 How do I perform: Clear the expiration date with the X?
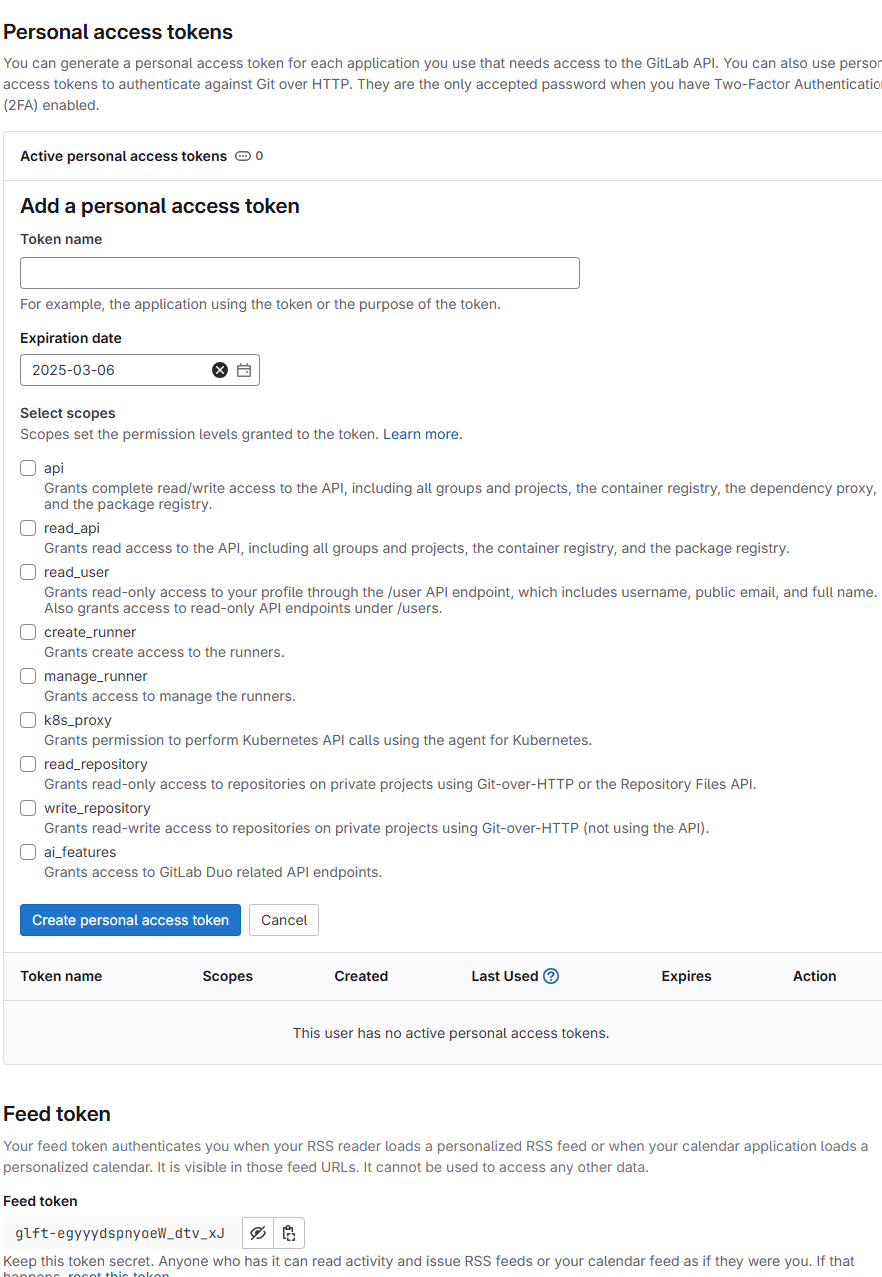[x=220, y=370]
